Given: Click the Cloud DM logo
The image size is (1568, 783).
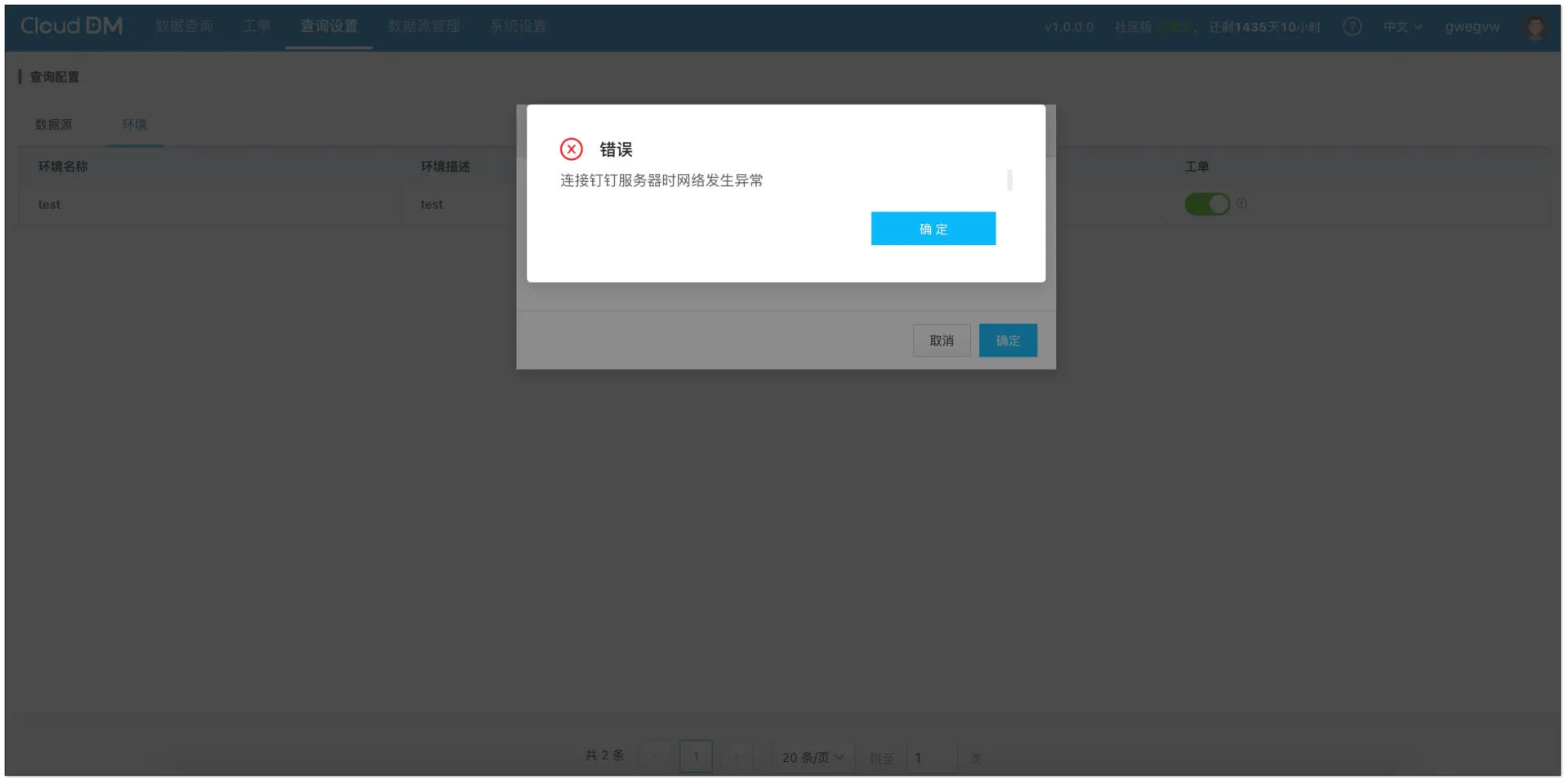Looking at the screenshot, I should click(x=71, y=26).
